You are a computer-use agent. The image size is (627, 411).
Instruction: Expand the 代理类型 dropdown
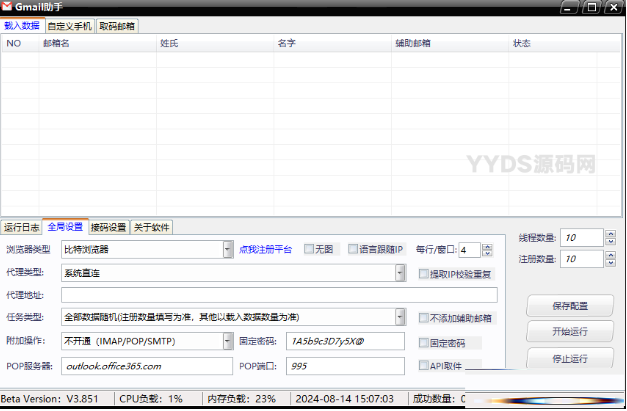400,273
